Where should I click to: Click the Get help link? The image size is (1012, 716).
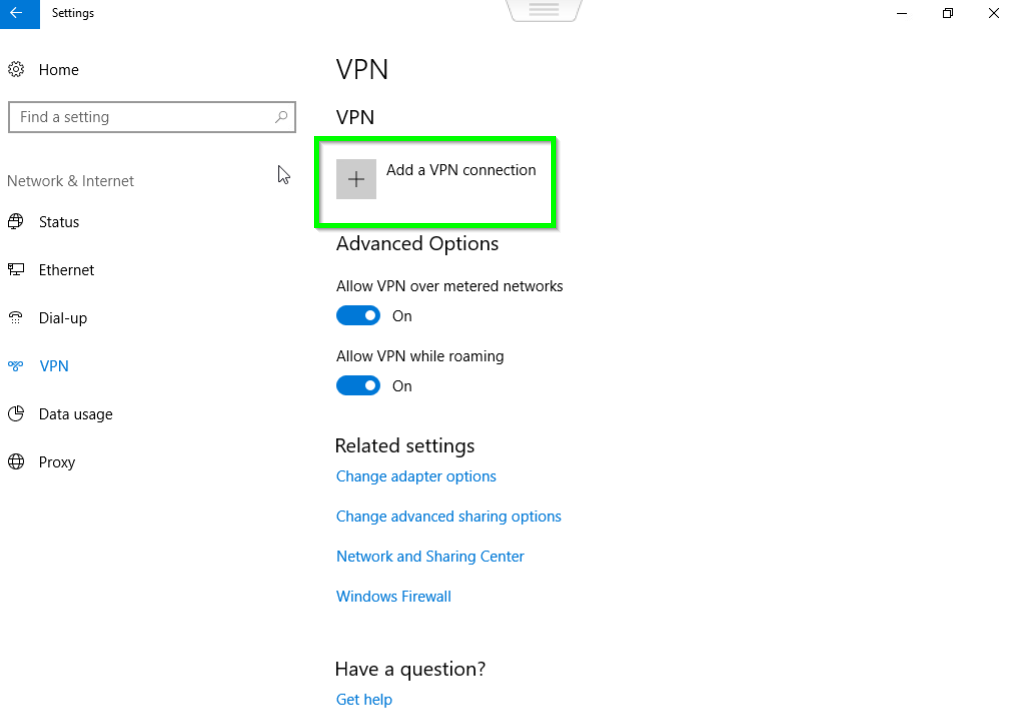(x=364, y=700)
